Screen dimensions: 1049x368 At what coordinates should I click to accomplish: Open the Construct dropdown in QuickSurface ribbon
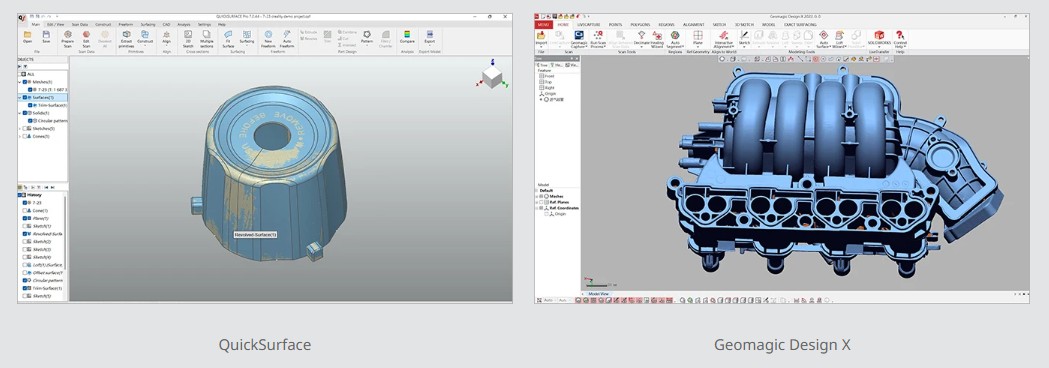coord(145,38)
